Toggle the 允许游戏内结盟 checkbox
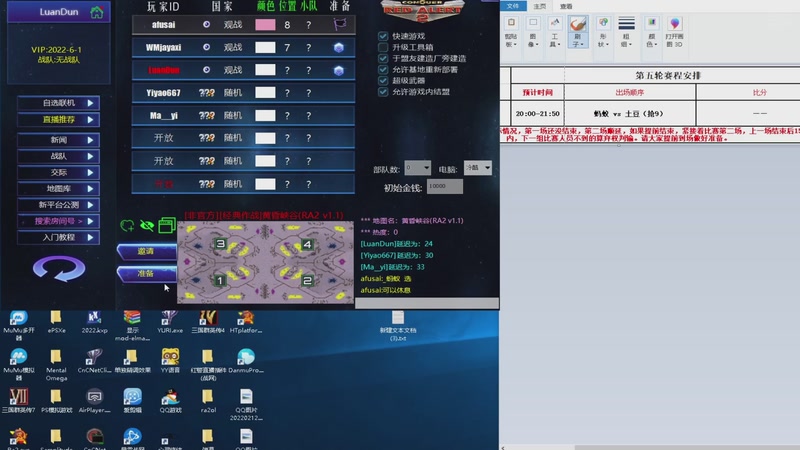This screenshot has width=800, height=450. click(383, 92)
